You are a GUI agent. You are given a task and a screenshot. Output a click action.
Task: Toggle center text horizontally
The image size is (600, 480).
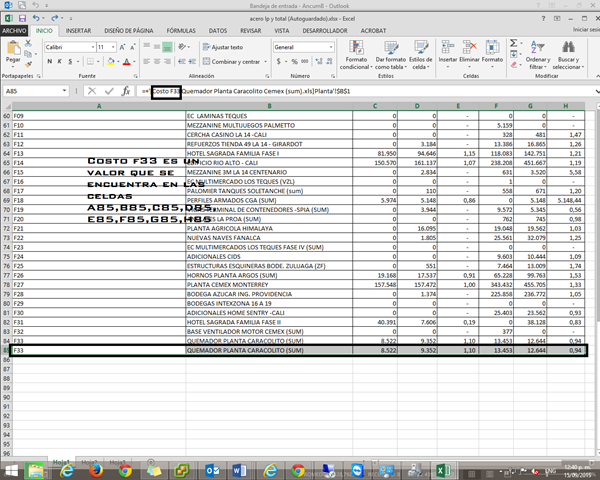[157, 61]
